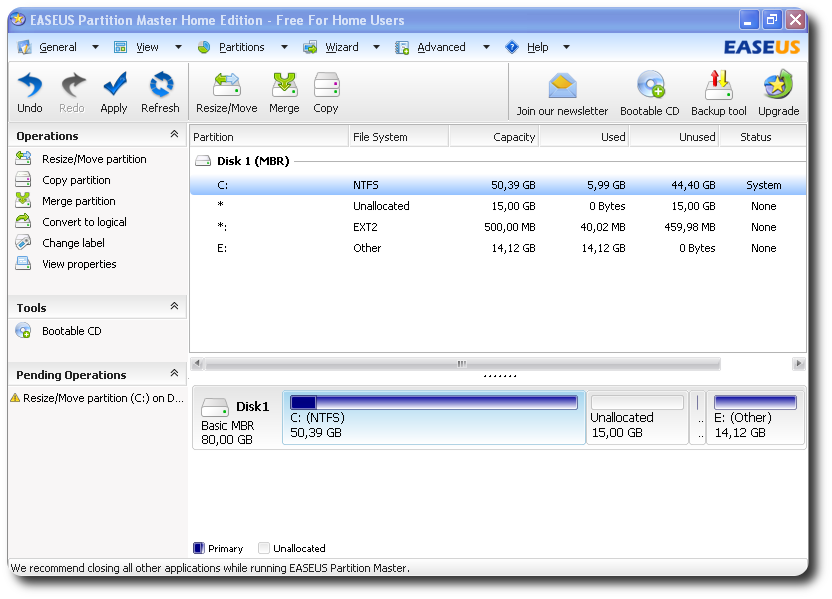This screenshot has height=599, width=832.
Task: Open the Wizard menu
Action: (342, 47)
